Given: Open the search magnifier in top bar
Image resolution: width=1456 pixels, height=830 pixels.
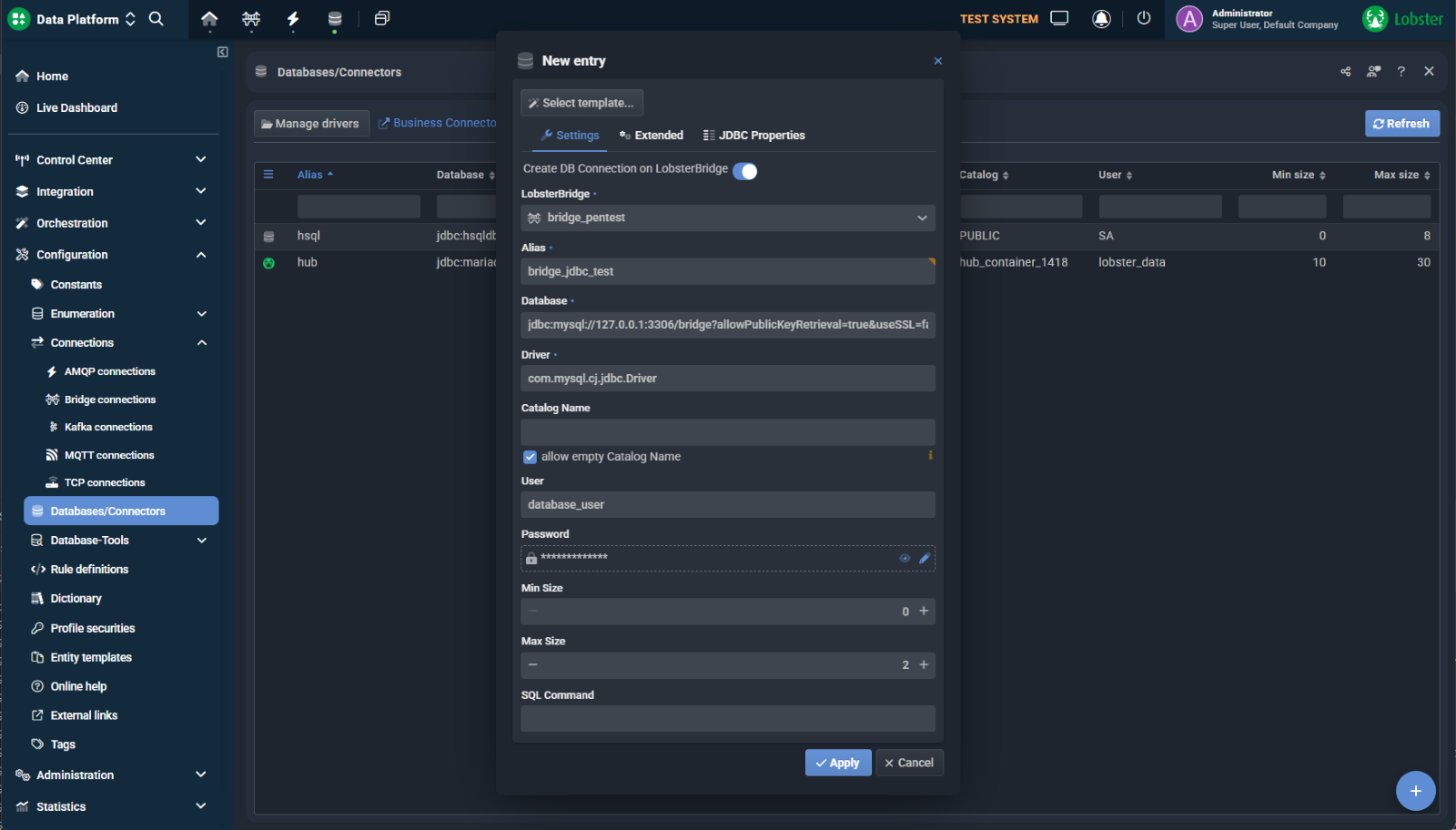Looking at the screenshot, I should (x=157, y=19).
